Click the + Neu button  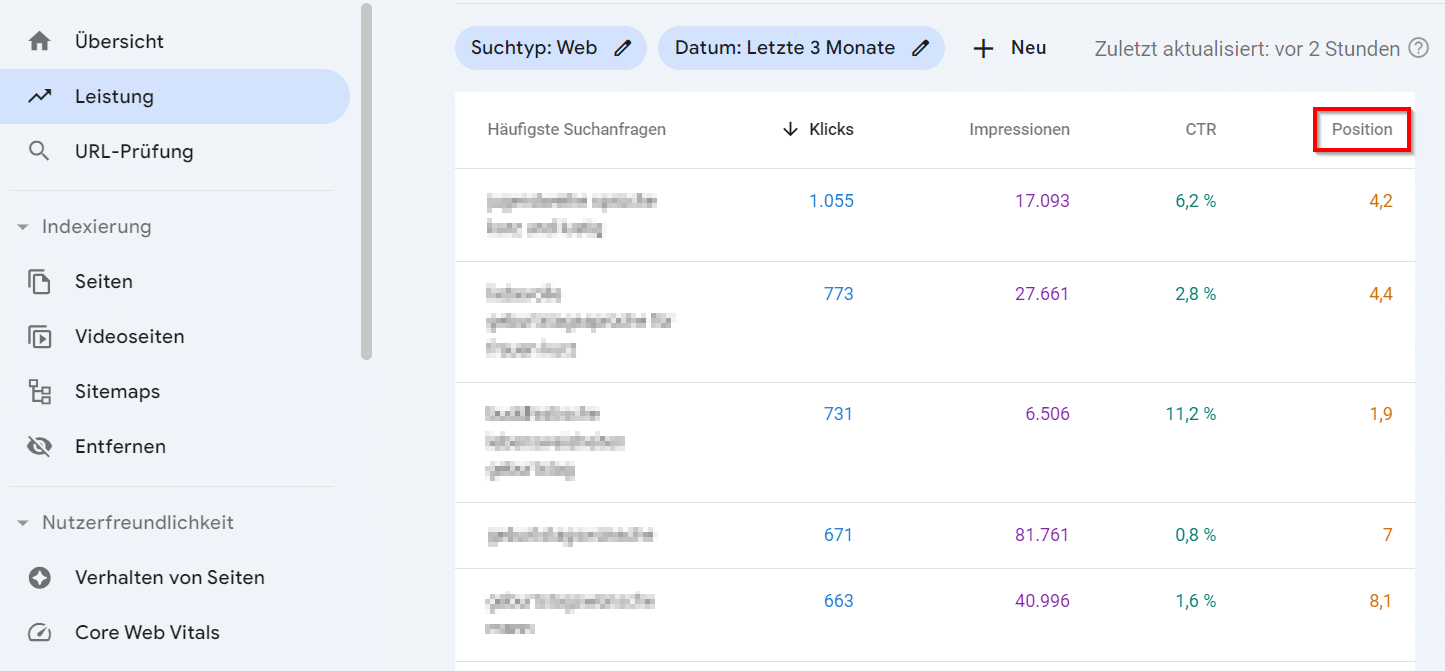pyautogui.click(x=1009, y=47)
